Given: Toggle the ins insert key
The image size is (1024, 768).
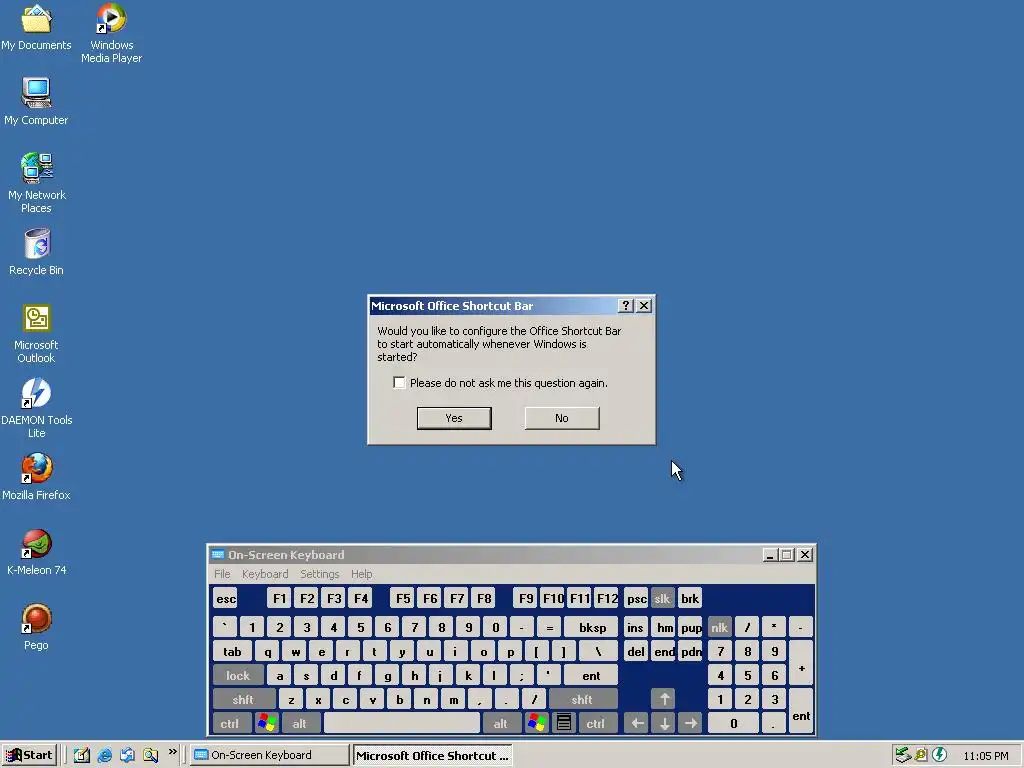Looking at the screenshot, I should point(635,627).
